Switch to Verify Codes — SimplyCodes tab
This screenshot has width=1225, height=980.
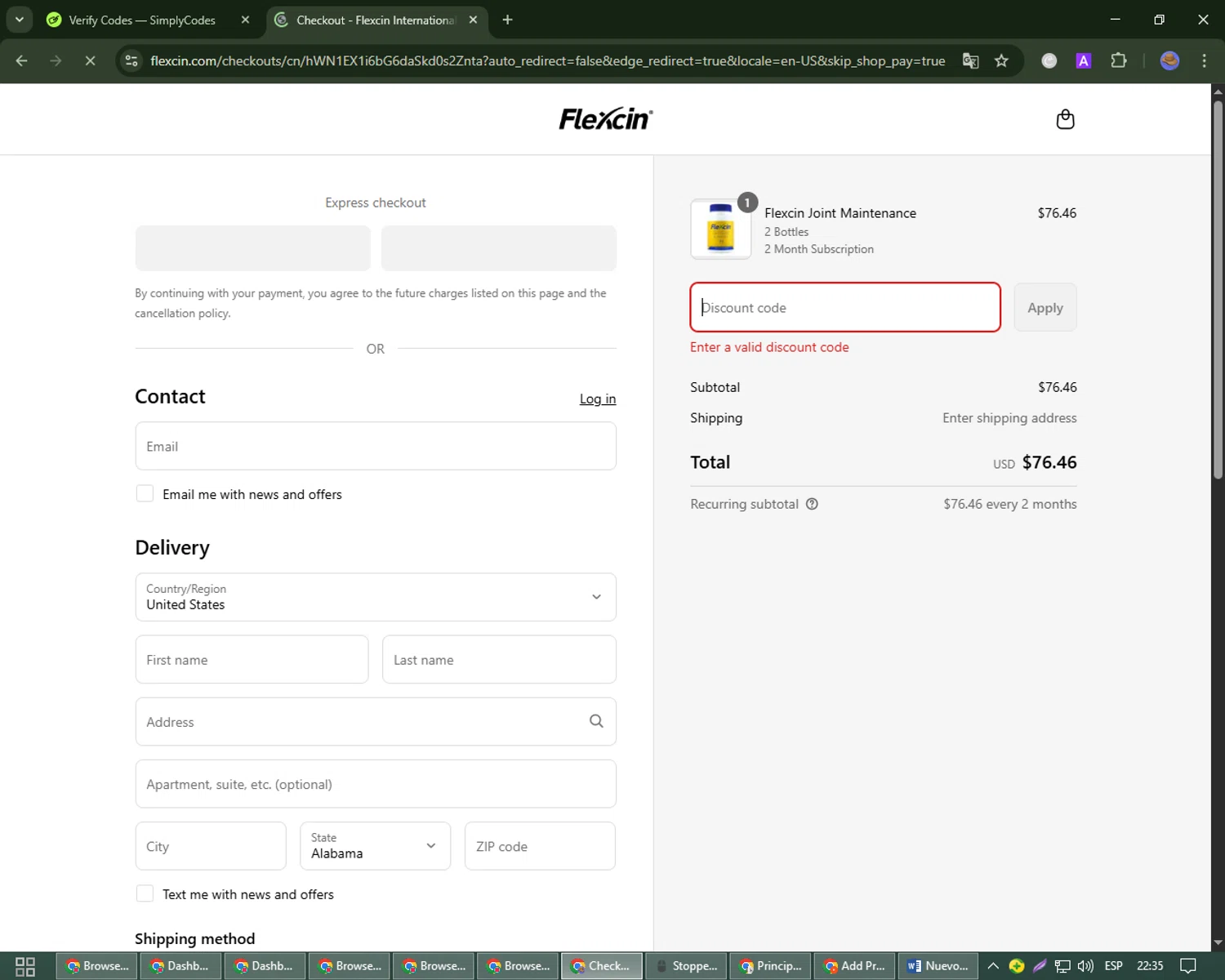[143, 20]
